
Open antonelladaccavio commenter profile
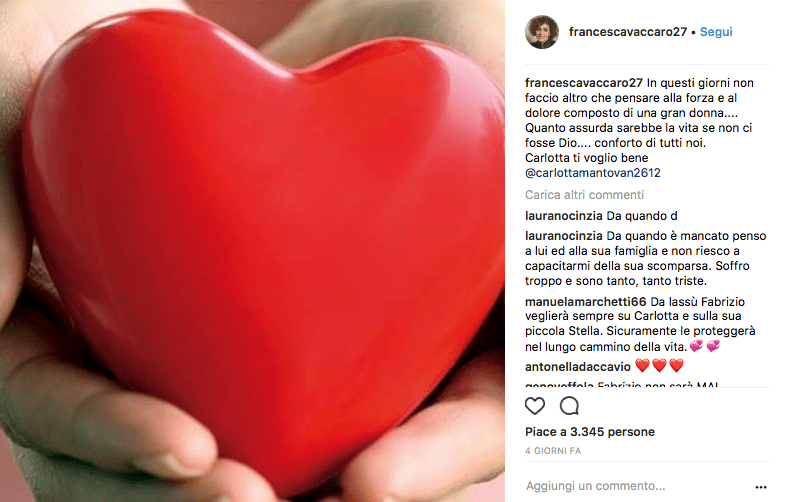pyautogui.click(x=578, y=367)
